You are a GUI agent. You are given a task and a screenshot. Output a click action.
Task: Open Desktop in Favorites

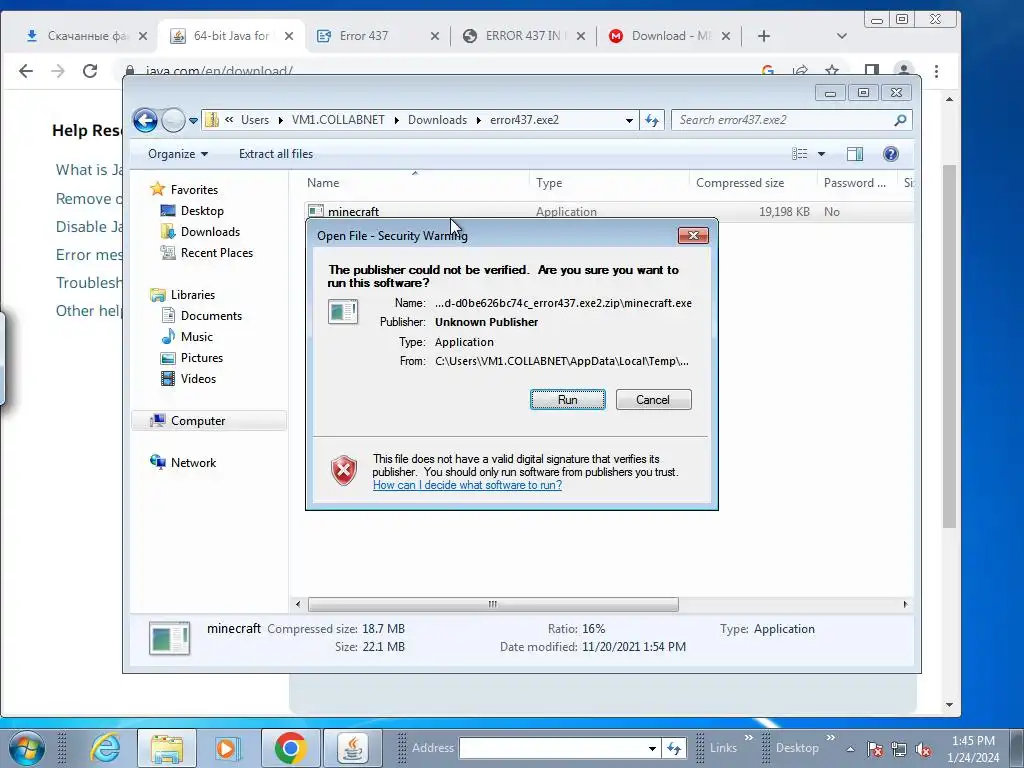click(202, 211)
